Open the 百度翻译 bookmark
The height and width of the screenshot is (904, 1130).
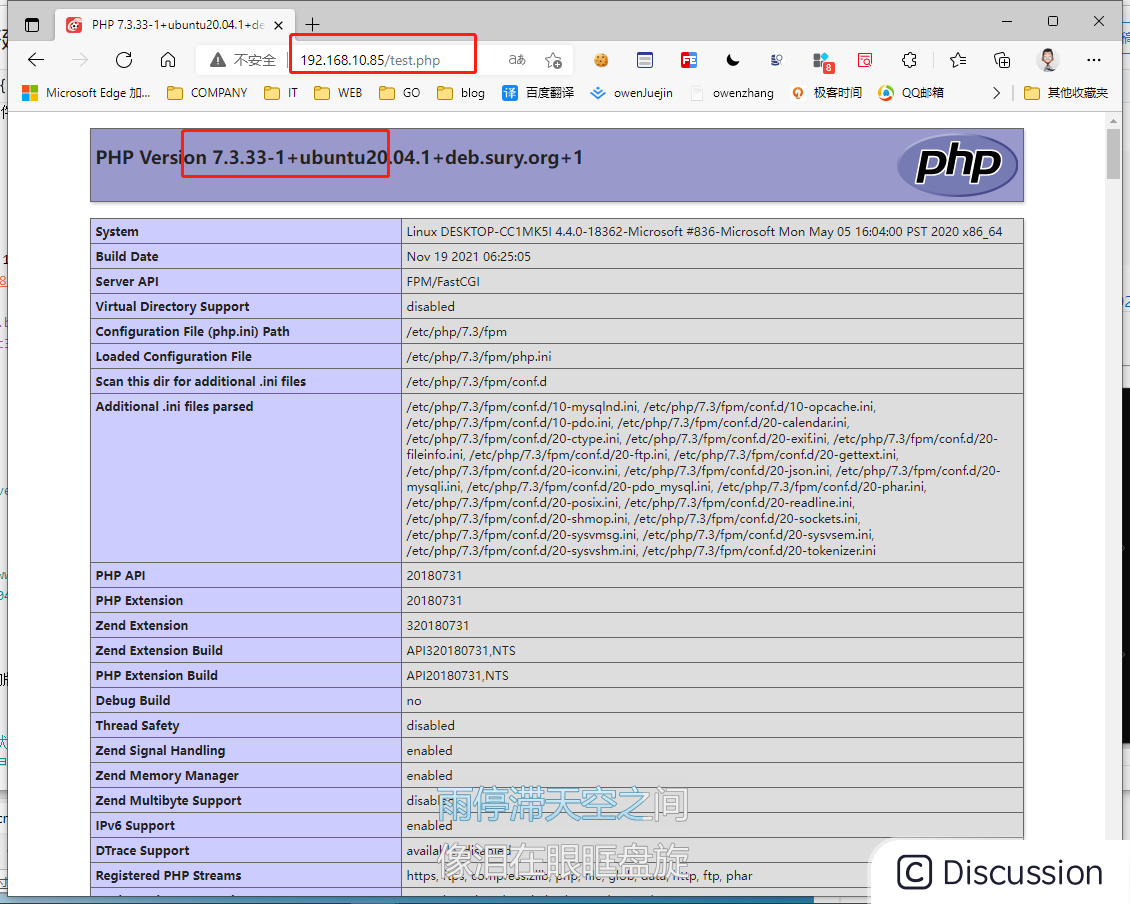538,93
